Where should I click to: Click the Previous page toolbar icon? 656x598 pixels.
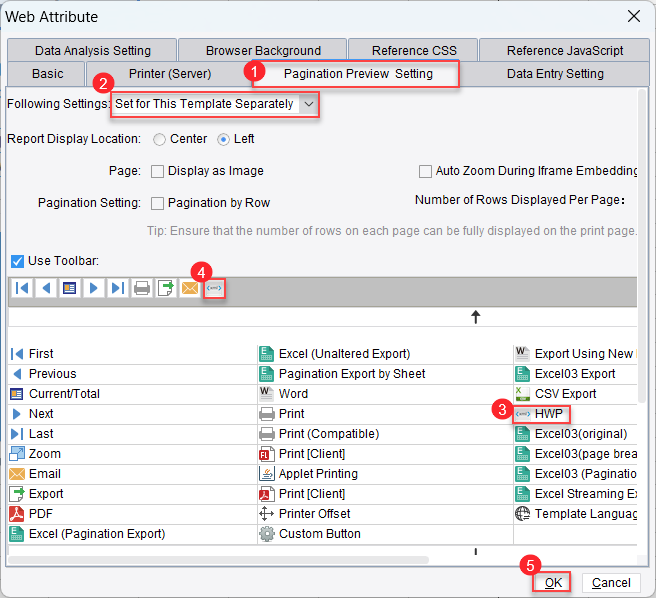(x=46, y=288)
